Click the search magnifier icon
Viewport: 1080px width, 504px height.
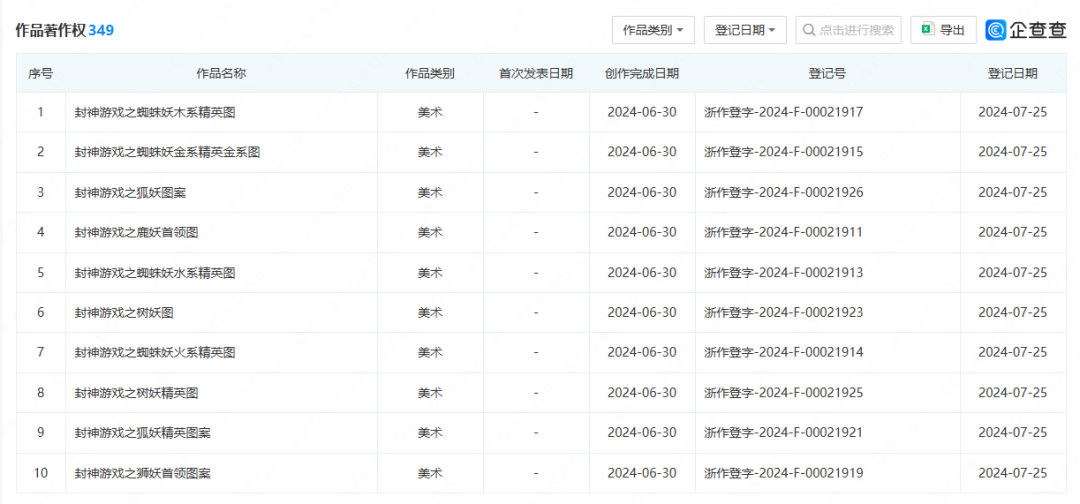click(x=808, y=30)
